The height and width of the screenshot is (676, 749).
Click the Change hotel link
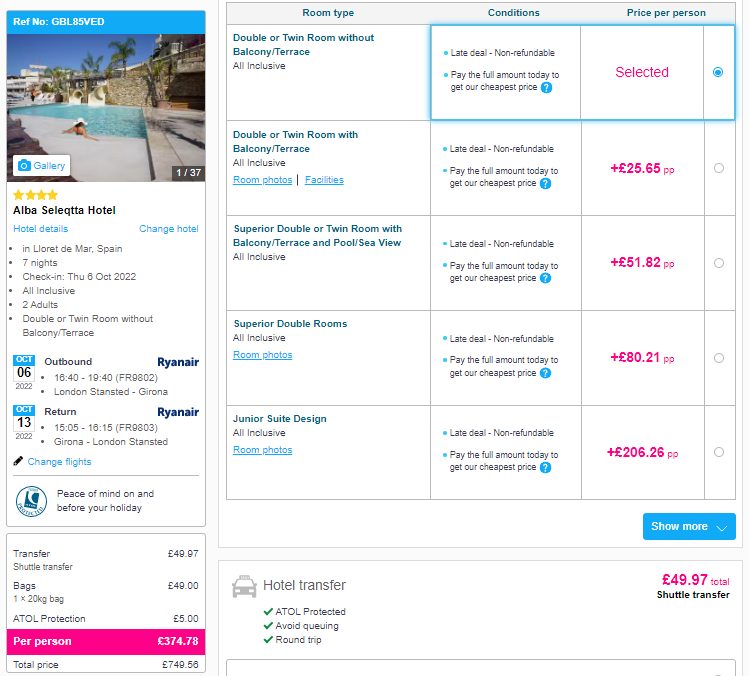pyautogui.click(x=169, y=229)
